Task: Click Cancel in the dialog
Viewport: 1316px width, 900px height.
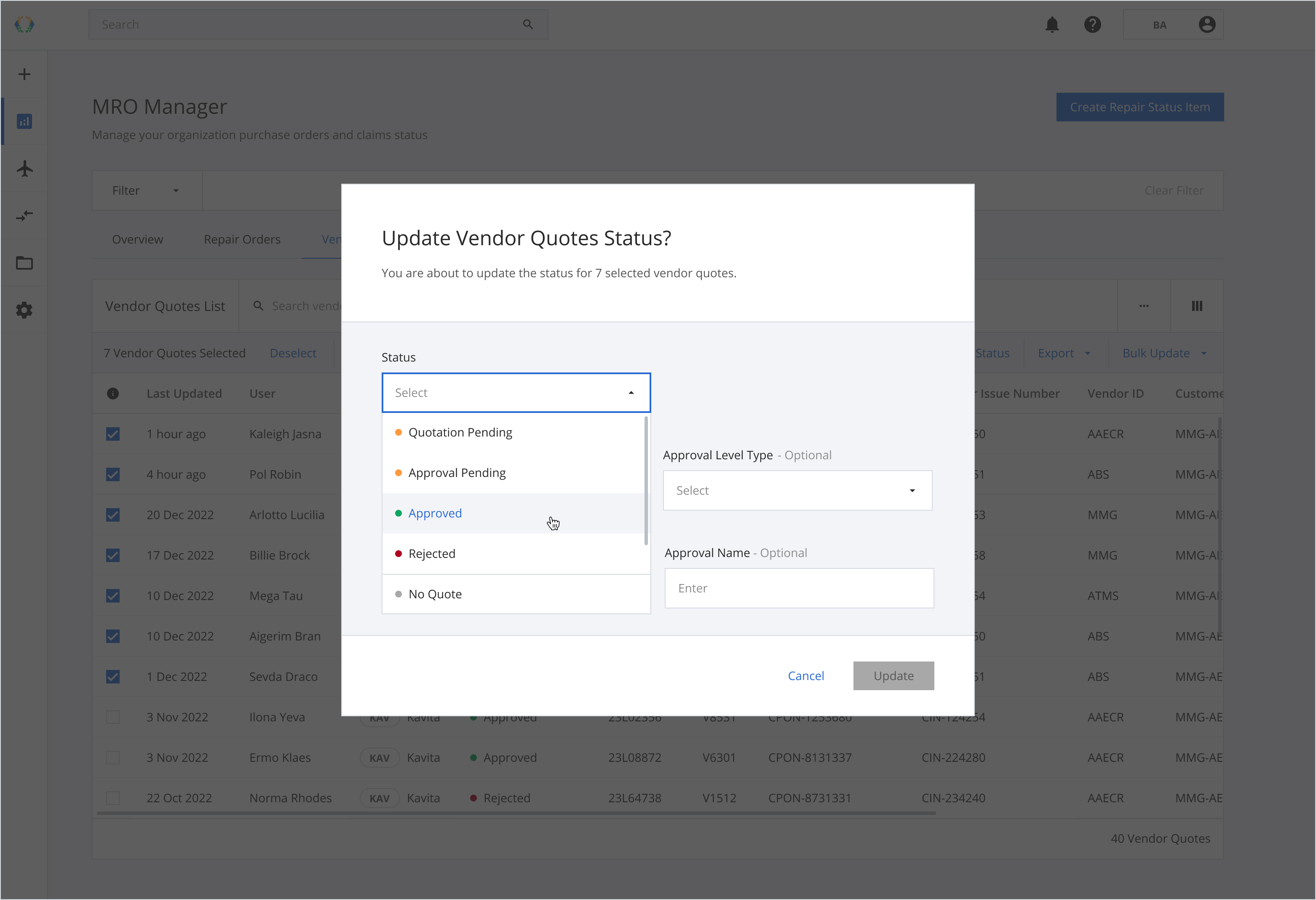Action: pos(806,676)
